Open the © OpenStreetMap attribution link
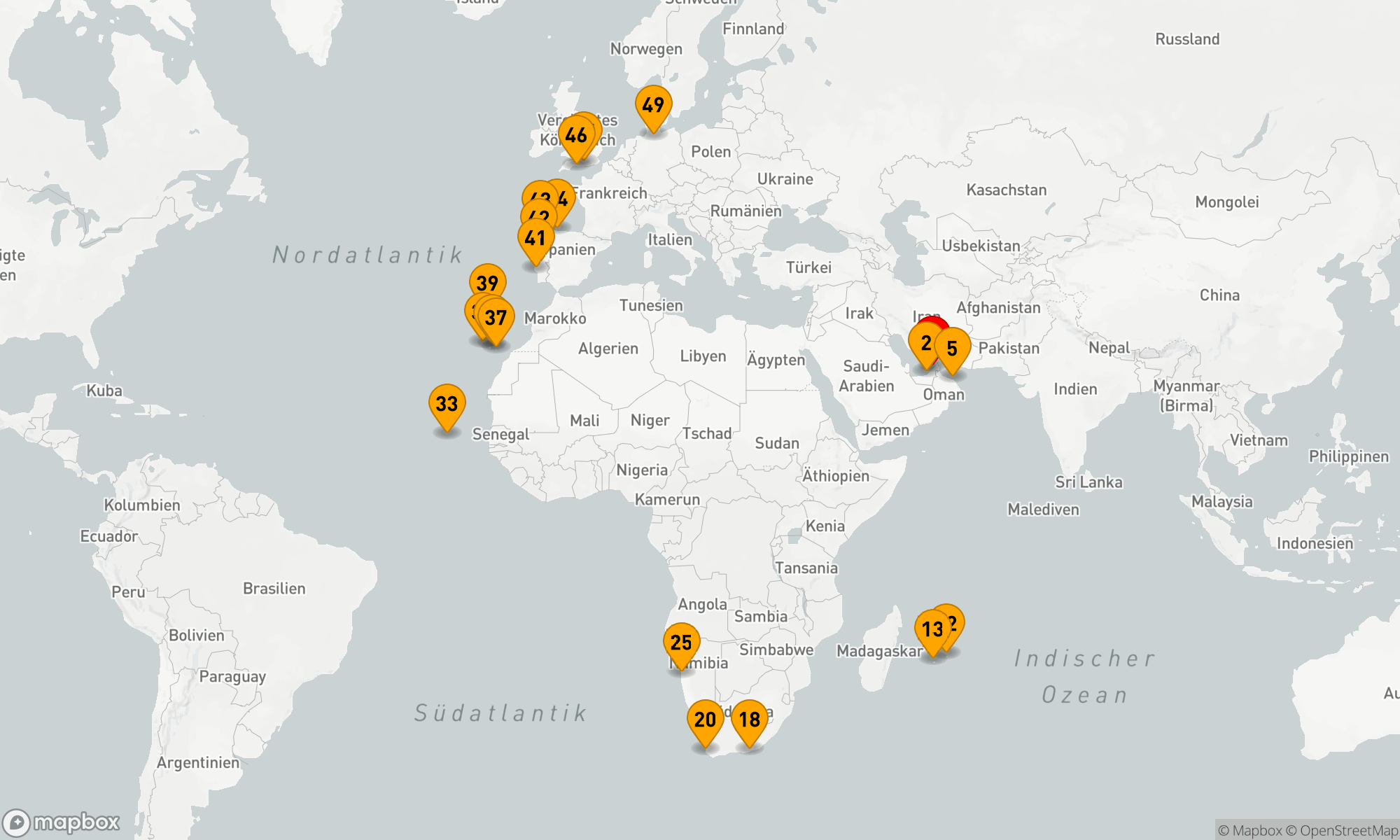Image resolution: width=1400 pixels, height=840 pixels. [x=1342, y=831]
